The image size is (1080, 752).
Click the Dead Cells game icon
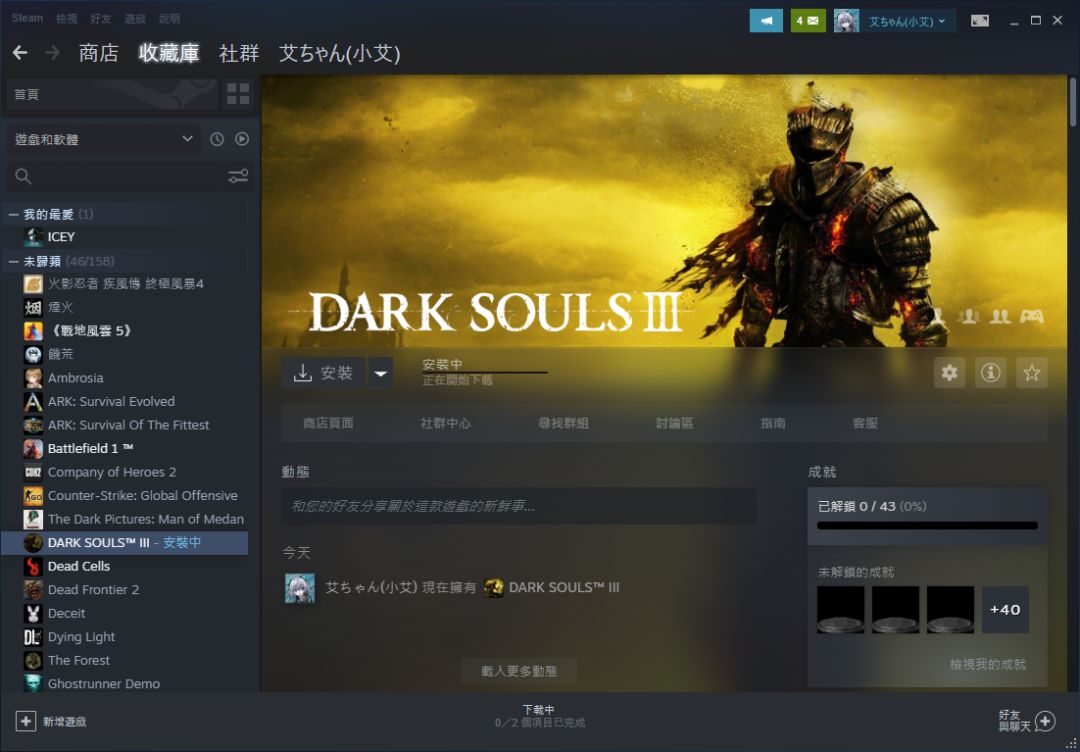click(x=33, y=566)
